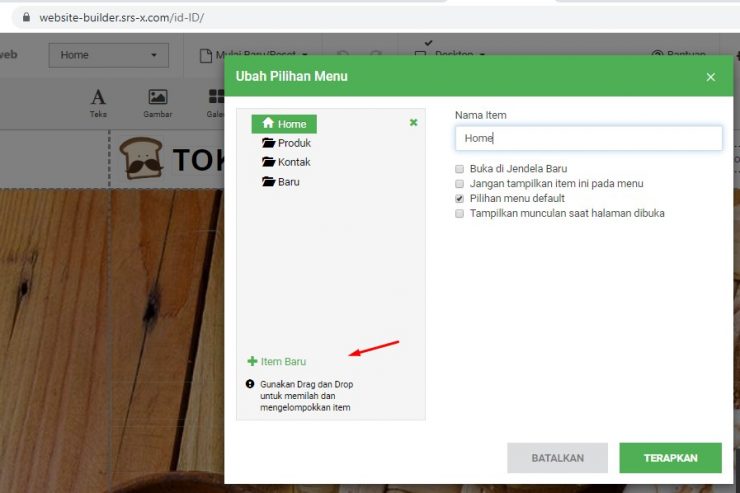
Task: Select the Home menu item
Action: (x=284, y=124)
